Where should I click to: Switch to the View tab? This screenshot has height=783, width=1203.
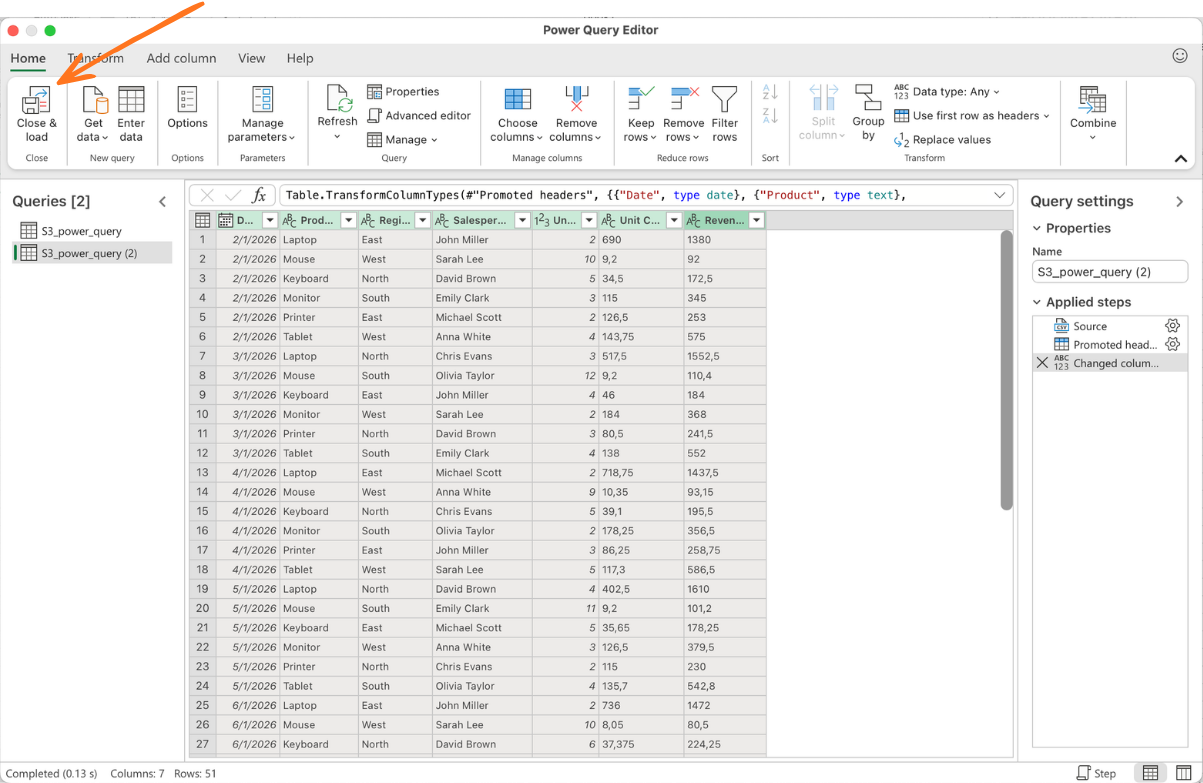tap(252, 58)
